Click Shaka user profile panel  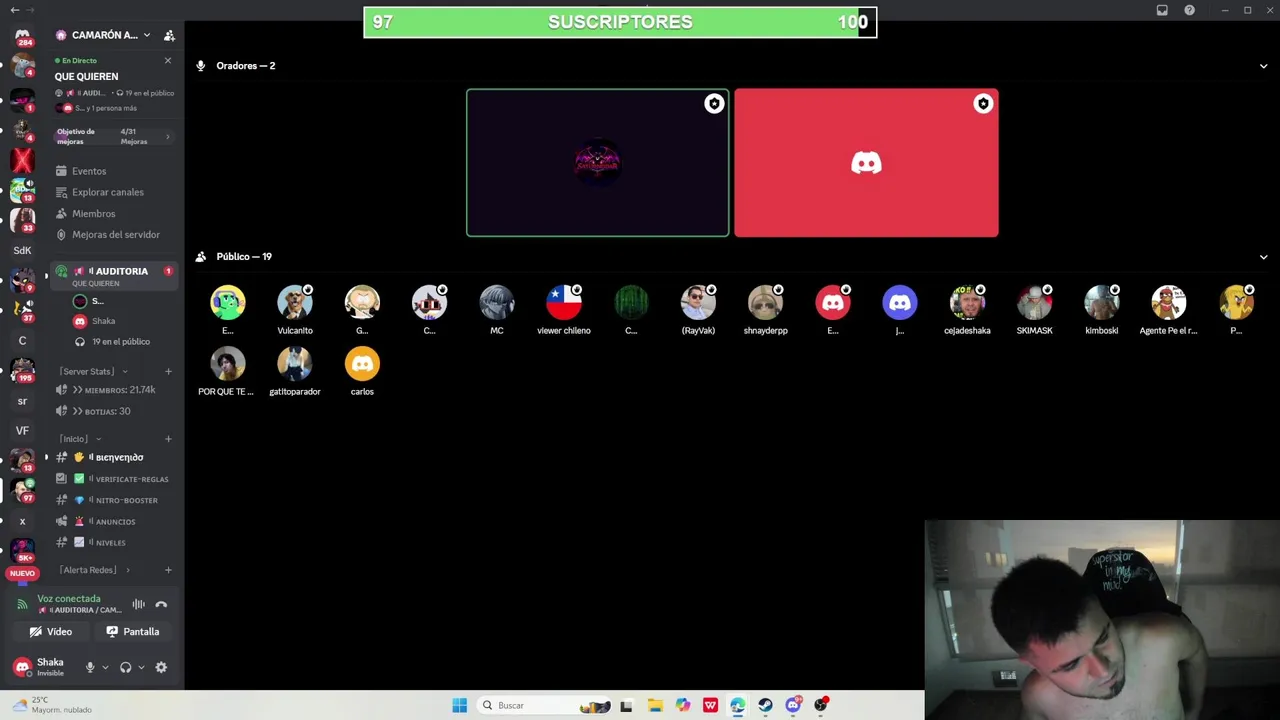44,667
